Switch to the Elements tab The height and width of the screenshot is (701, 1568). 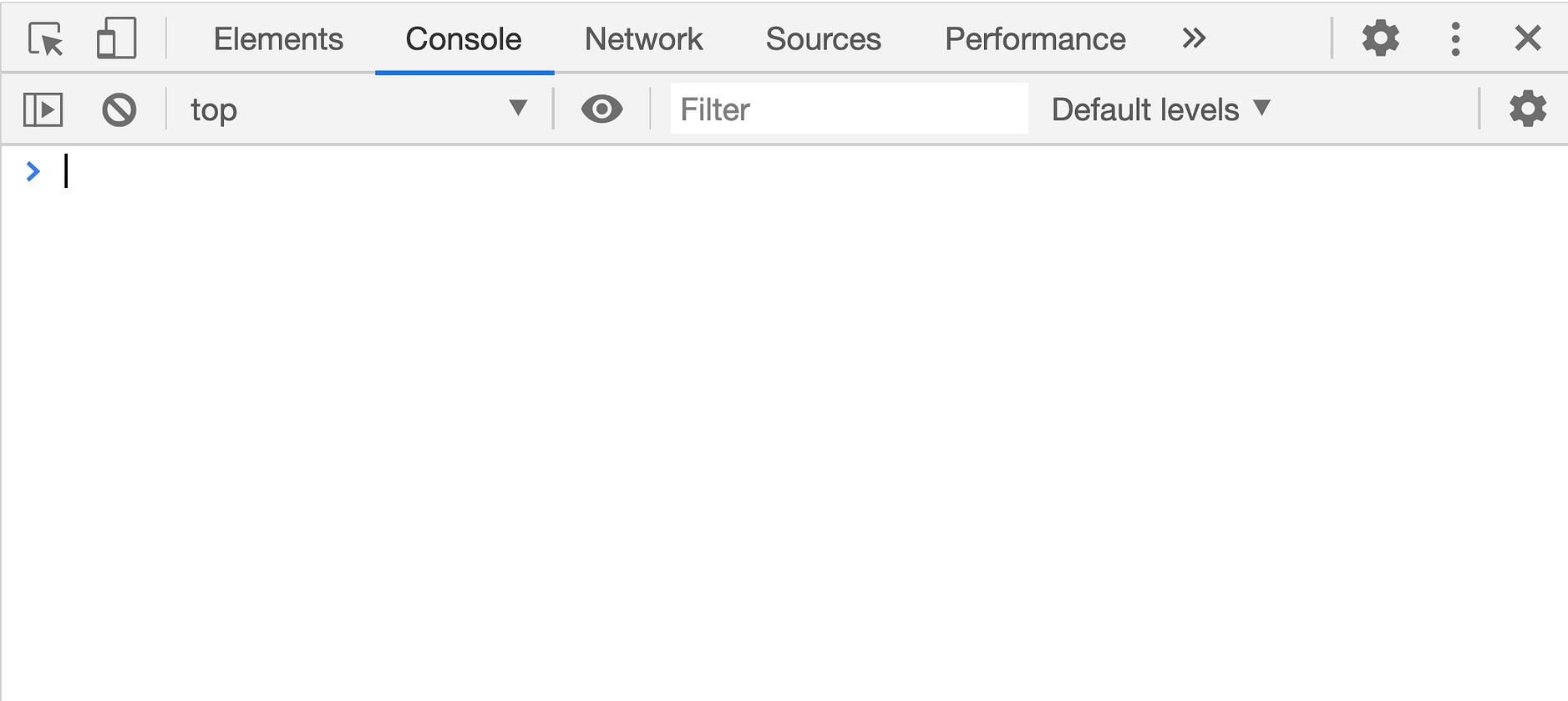(x=278, y=38)
